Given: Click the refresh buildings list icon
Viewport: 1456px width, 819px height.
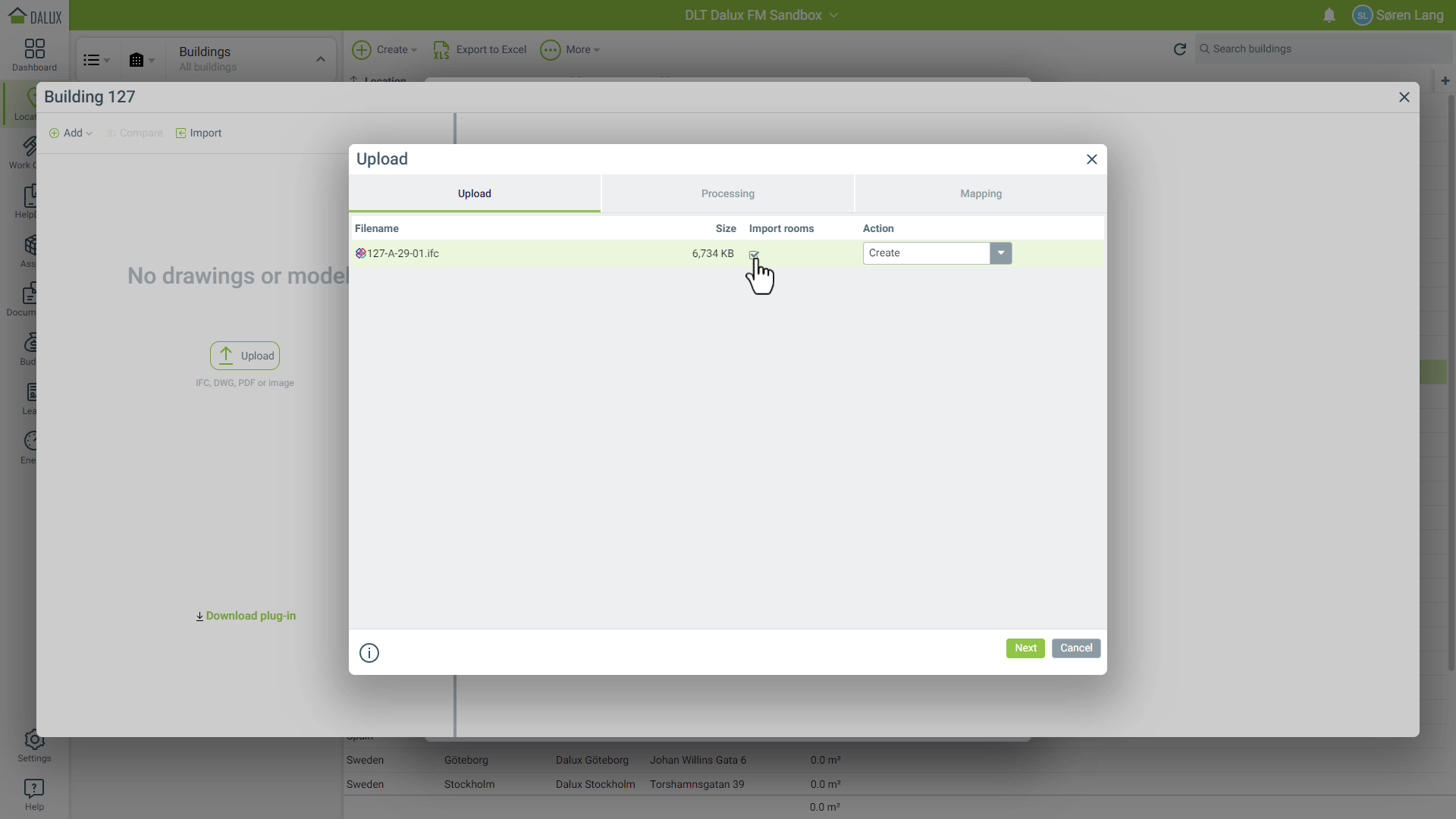Looking at the screenshot, I should [x=1179, y=49].
